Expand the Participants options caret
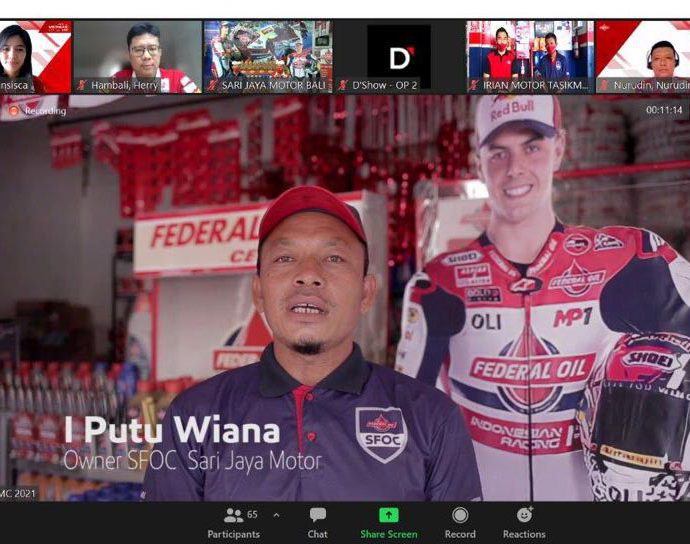Screen dimensions: 690x544 coord(276,516)
